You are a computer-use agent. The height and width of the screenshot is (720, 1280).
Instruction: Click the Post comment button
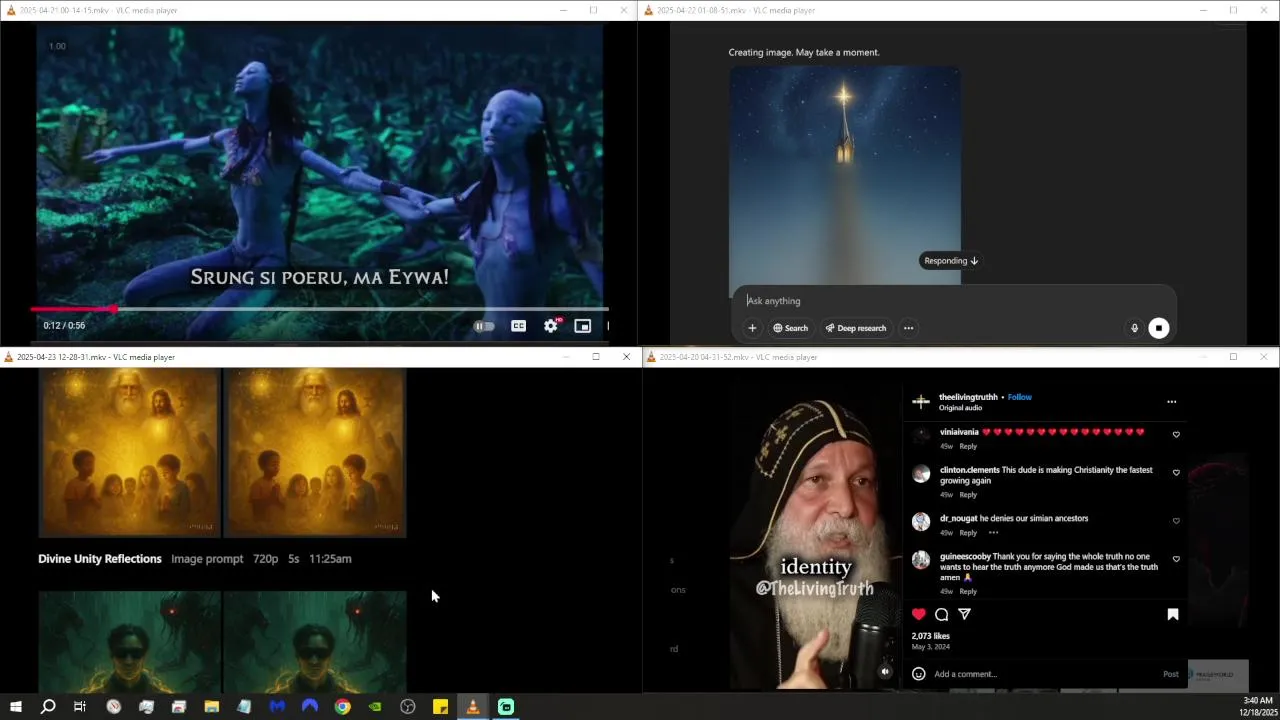[1171, 674]
